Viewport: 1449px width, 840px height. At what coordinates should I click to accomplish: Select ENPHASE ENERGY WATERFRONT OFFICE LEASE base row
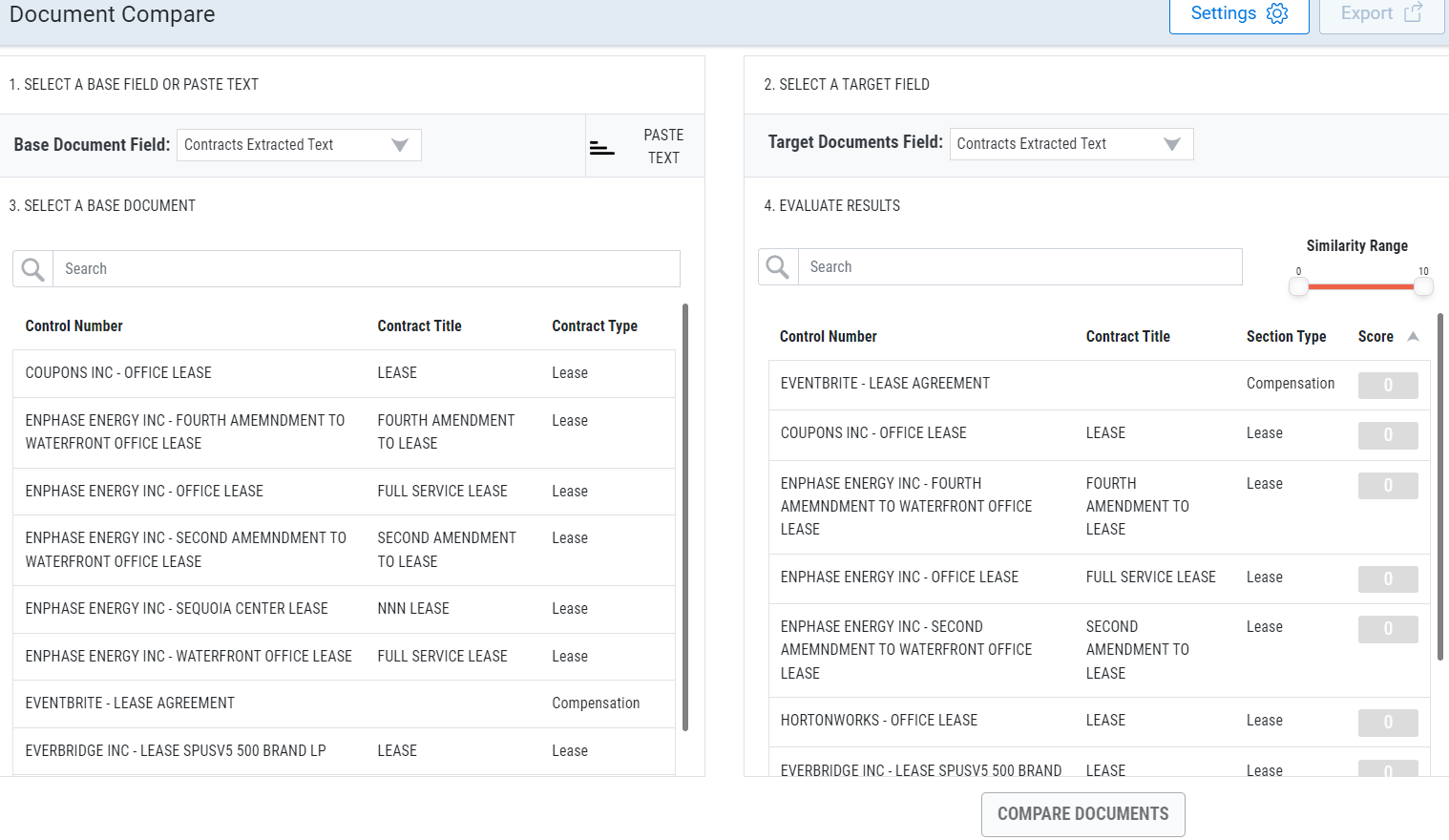click(x=344, y=657)
